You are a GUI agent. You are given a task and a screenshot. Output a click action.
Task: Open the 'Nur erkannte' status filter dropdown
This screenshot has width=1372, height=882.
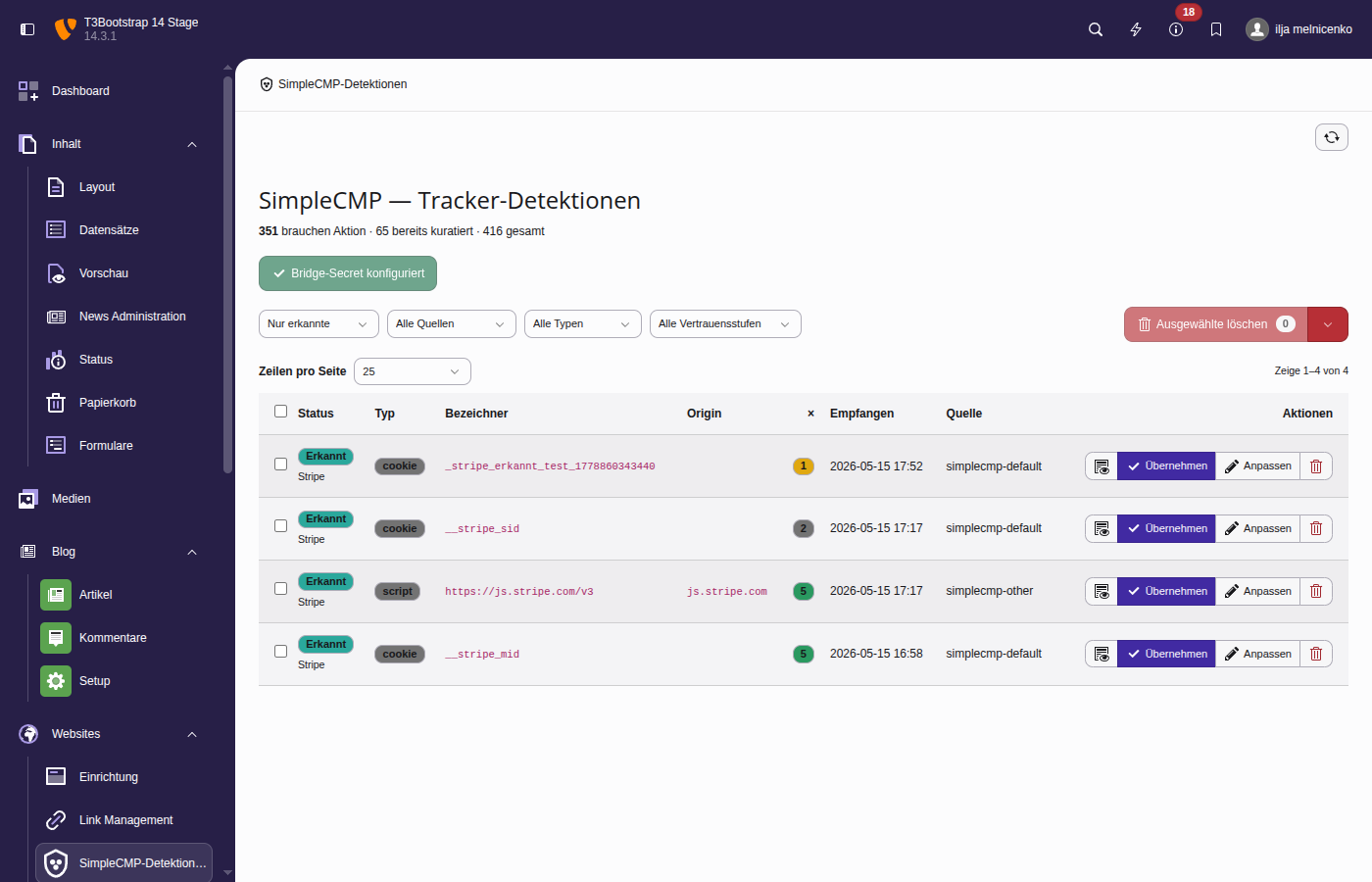[x=318, y=324]
